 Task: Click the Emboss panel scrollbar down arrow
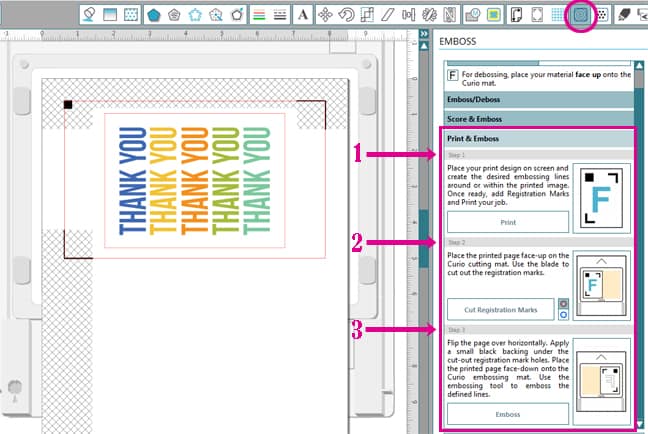click(x=640, y=425)
